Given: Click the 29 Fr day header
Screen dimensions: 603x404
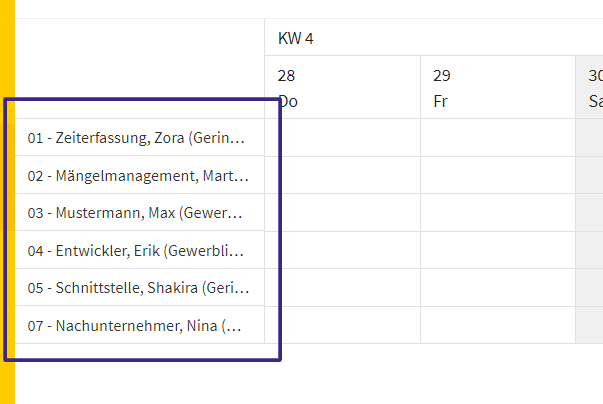Looking at the screenshot, I should point(498,87).
